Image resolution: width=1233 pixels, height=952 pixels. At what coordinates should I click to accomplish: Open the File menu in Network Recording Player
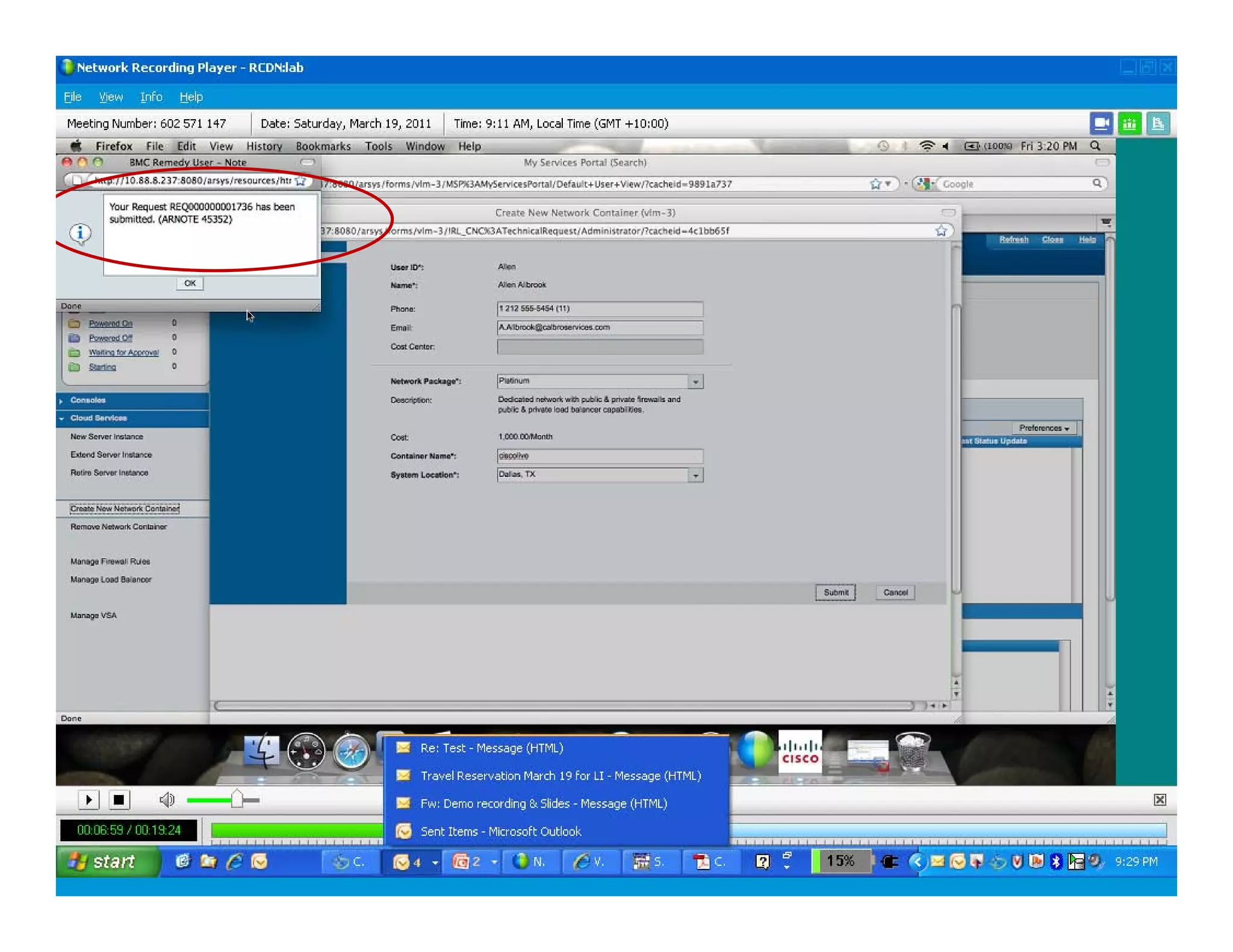72,97
